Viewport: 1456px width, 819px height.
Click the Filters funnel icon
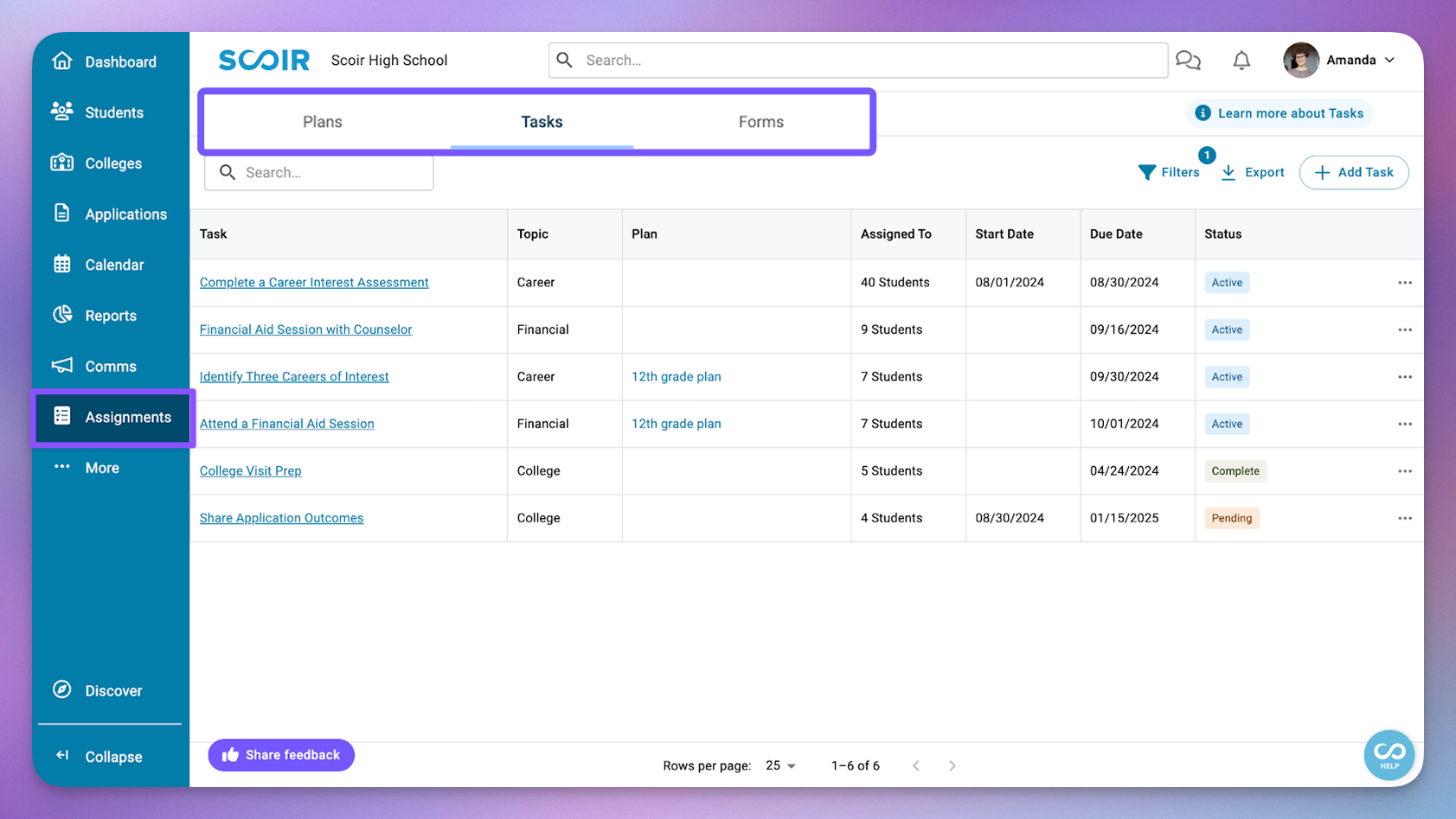(x=1147, y=172)
